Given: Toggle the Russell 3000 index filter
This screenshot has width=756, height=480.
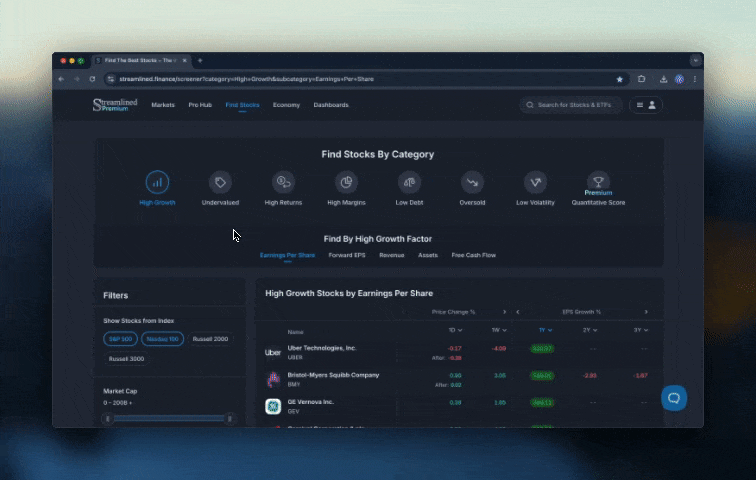Looking at the screenshot, I should (x=126, y=359).
